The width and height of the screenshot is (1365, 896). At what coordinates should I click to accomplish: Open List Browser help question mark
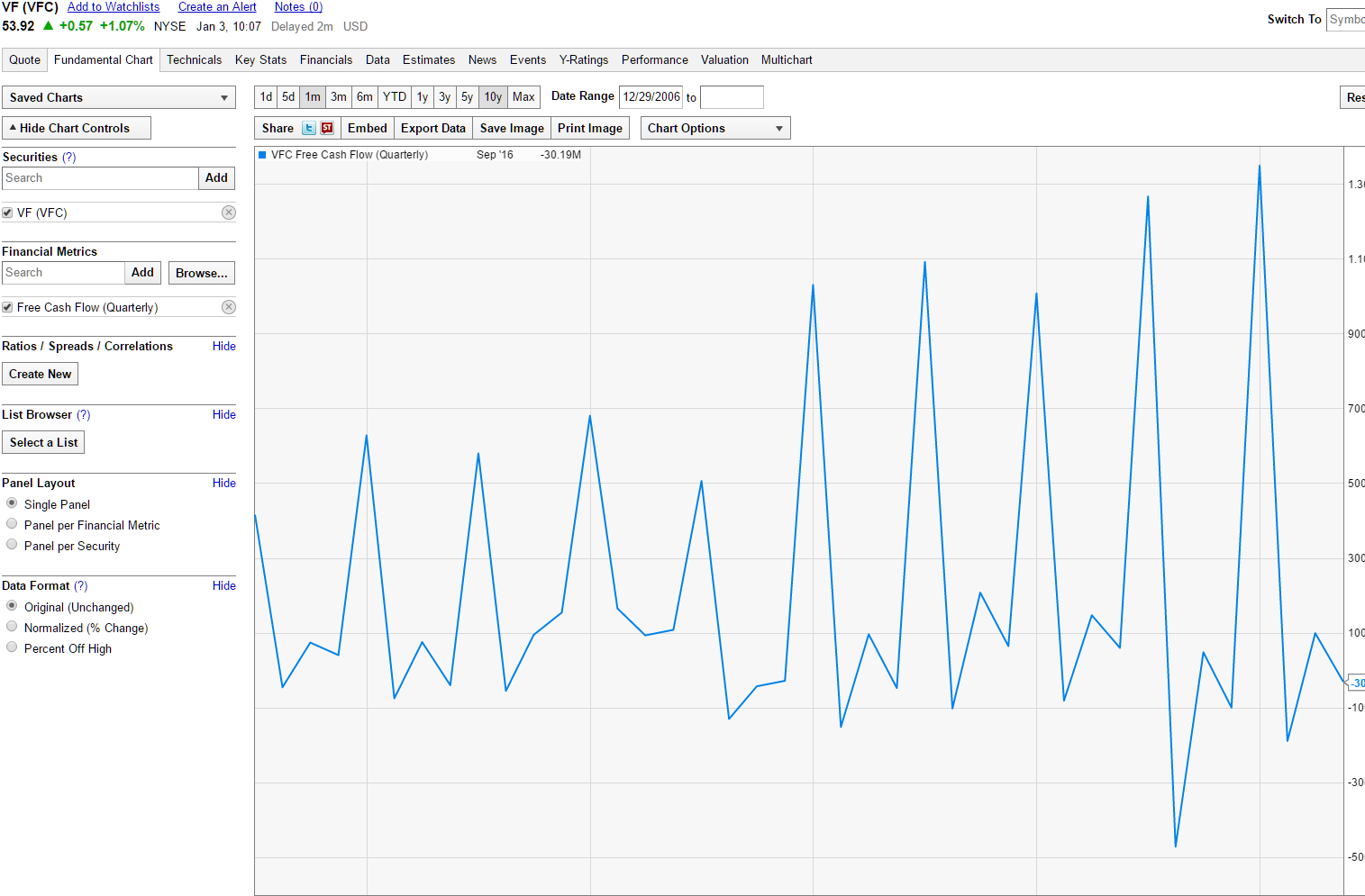[x=84, y=414]
